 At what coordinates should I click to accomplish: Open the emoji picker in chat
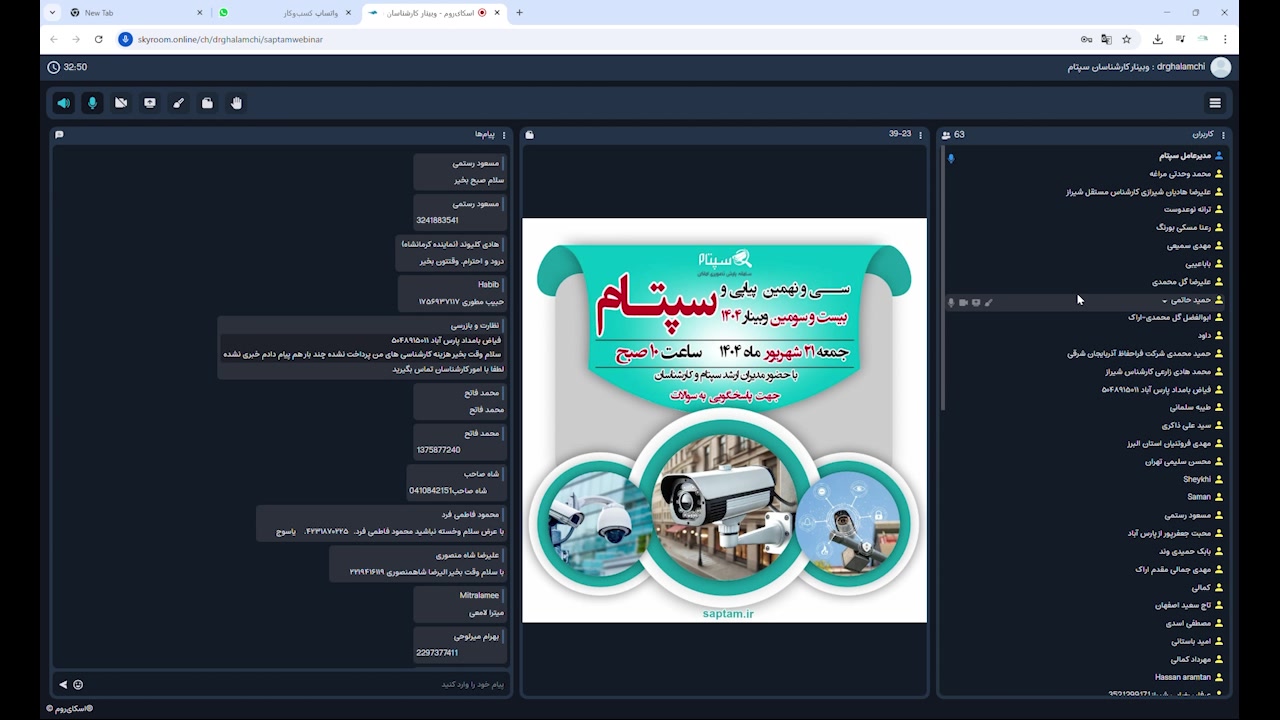pos(78,685)
